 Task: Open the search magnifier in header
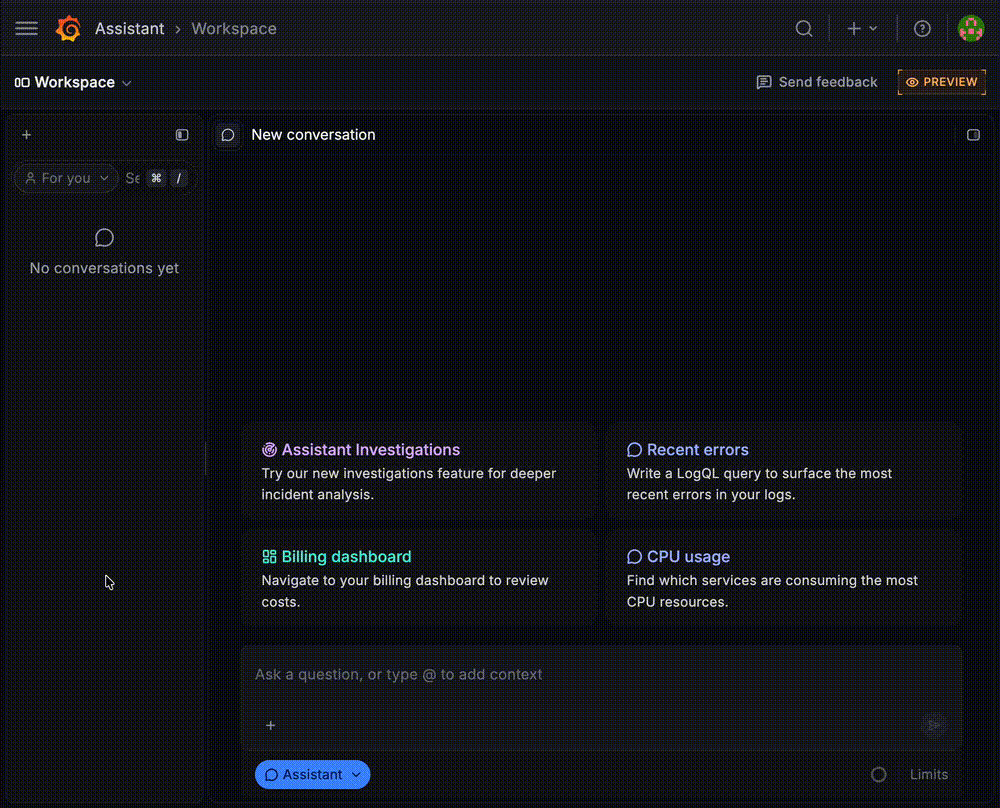click(804, 29)
